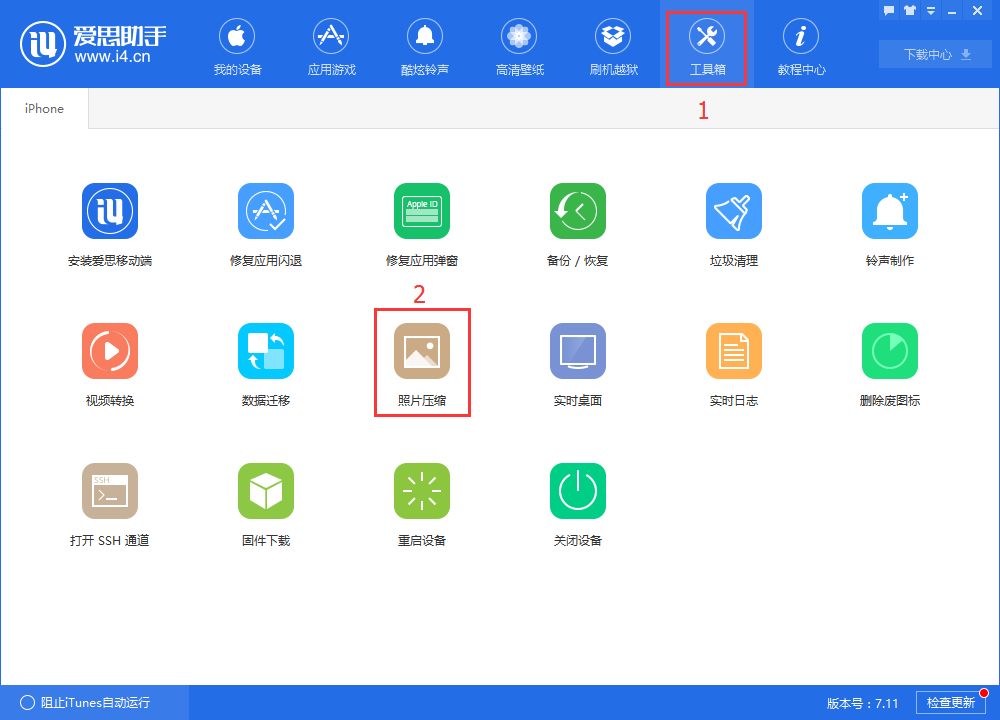This screenshot has width=1000, height=720.
Task: Switch to the iPhone tab
Action: click(43, 108)
